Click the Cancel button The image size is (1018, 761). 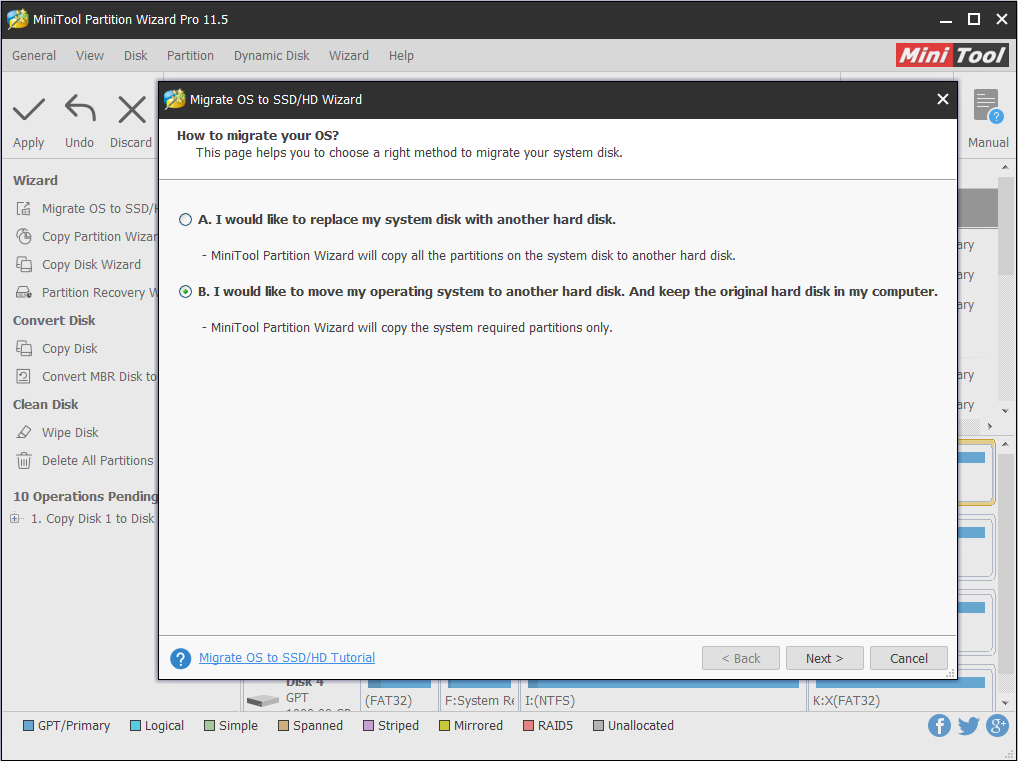tap(909, 658)
